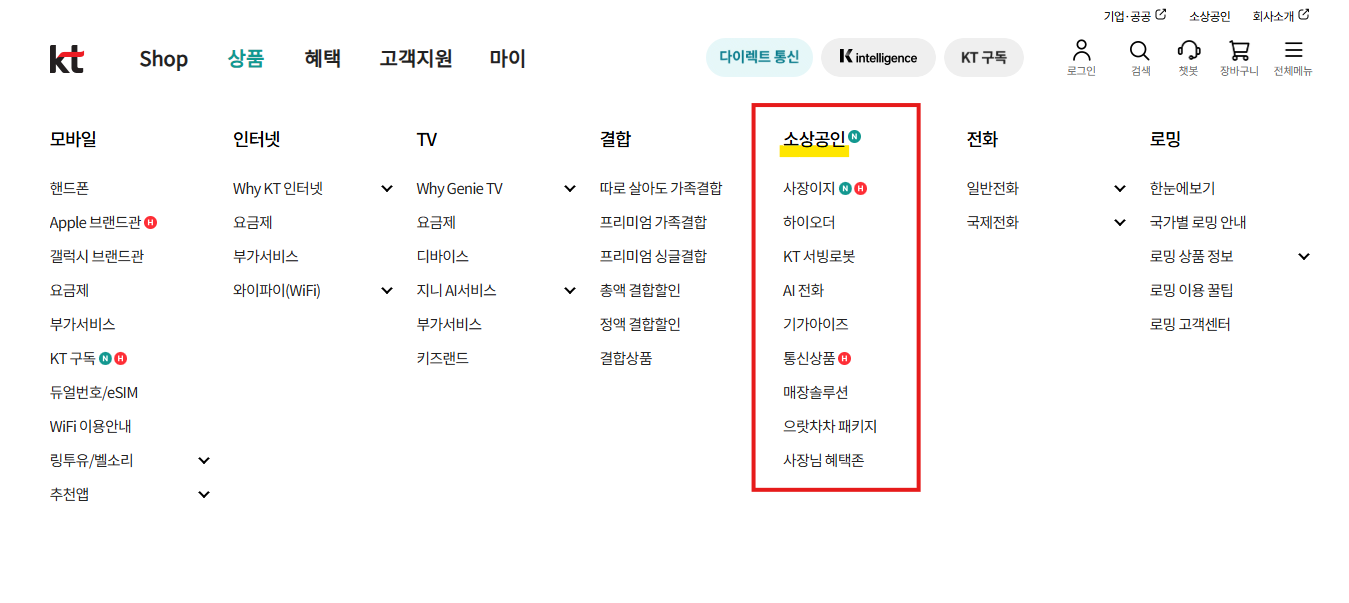Open the shopping cart (장바구니) icon

(x=1239, y=50)
